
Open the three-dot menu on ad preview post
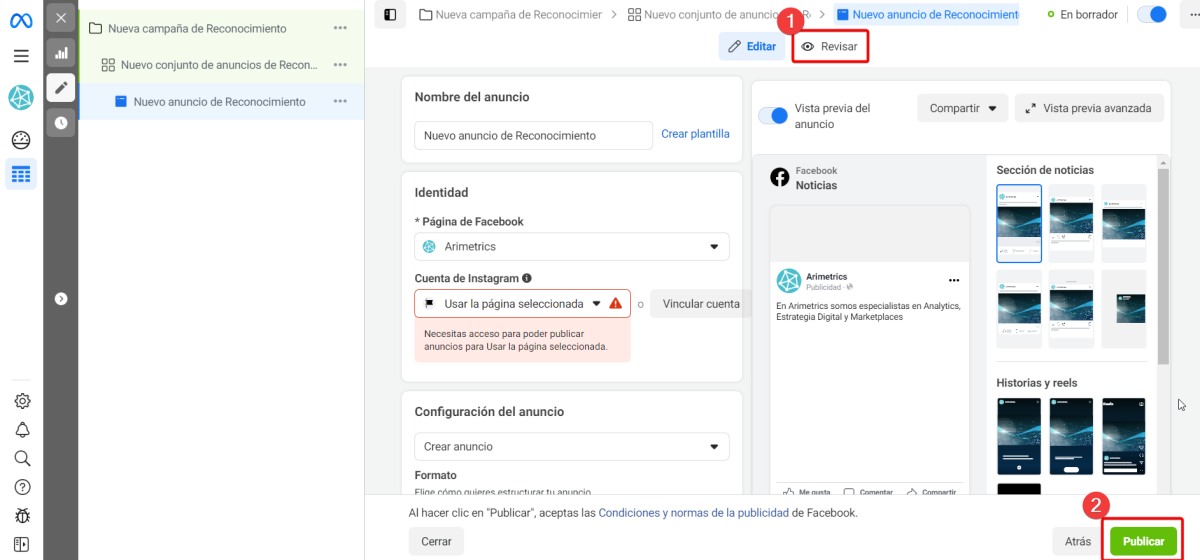point(954,280)
